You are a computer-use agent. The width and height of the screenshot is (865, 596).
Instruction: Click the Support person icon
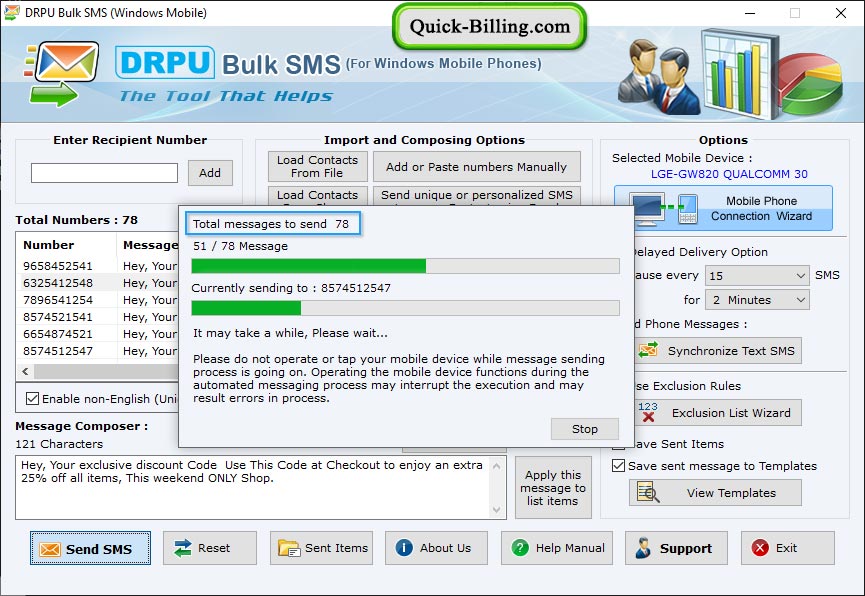click(x=643, y=548)
